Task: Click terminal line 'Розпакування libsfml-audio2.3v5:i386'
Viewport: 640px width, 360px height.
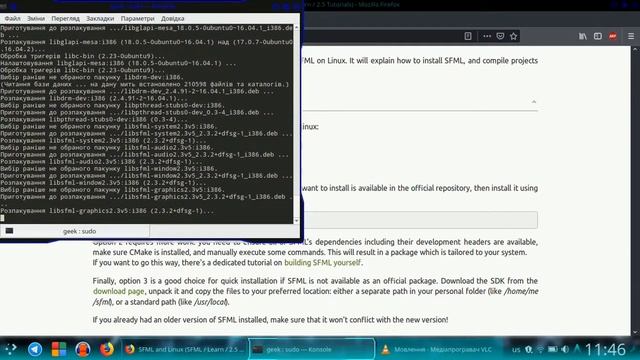Action: pyautogui.click(x=101, y=162)
